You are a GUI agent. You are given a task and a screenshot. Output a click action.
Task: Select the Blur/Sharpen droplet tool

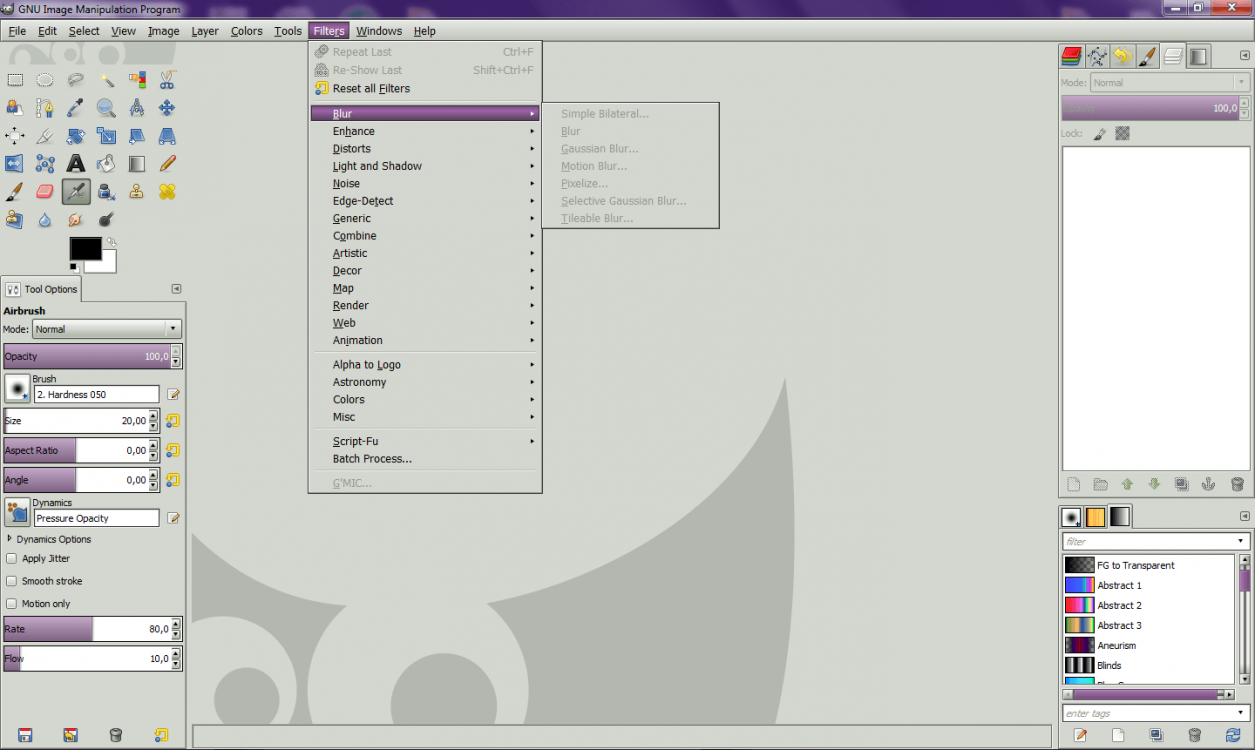[x=45, y=219]
